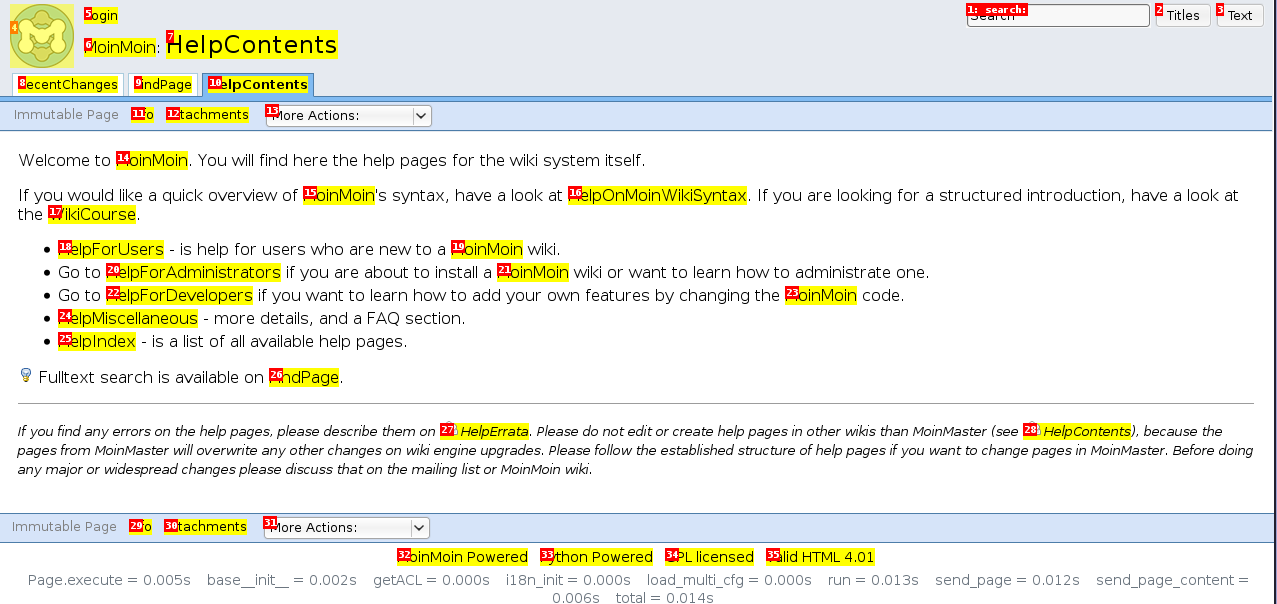Click the MoinMoin logo icon
Screen dimensions: 1277x604
(x=42, y=35)
